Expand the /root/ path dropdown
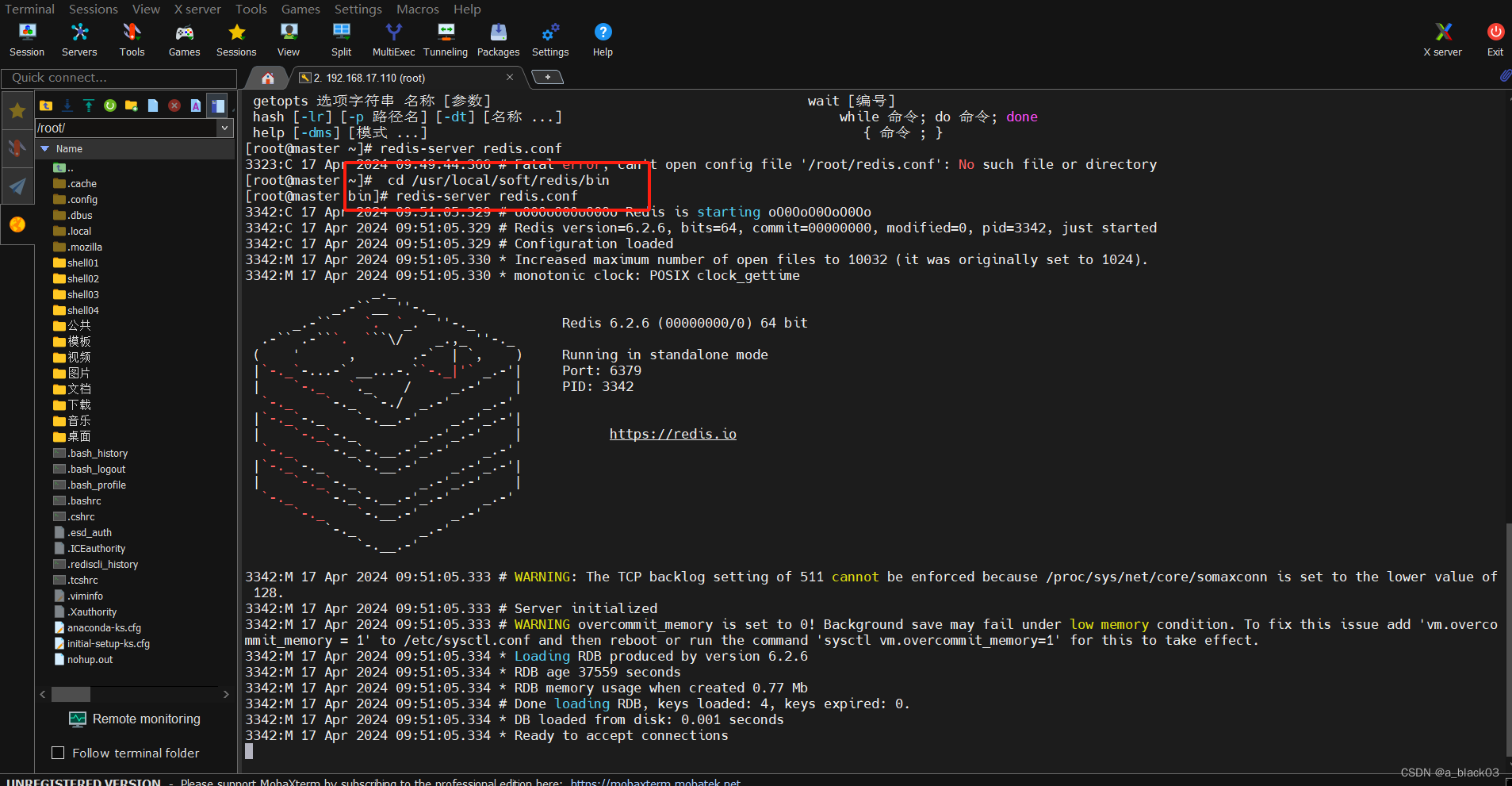The height and width of the screenshot is (786, 1512). pos(226,128)
